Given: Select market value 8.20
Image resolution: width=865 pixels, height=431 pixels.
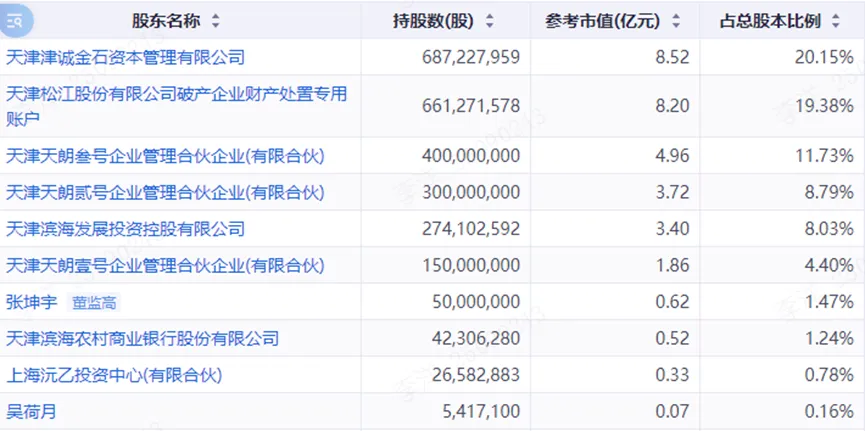Looking at the screenshot, I should point(671,106).
